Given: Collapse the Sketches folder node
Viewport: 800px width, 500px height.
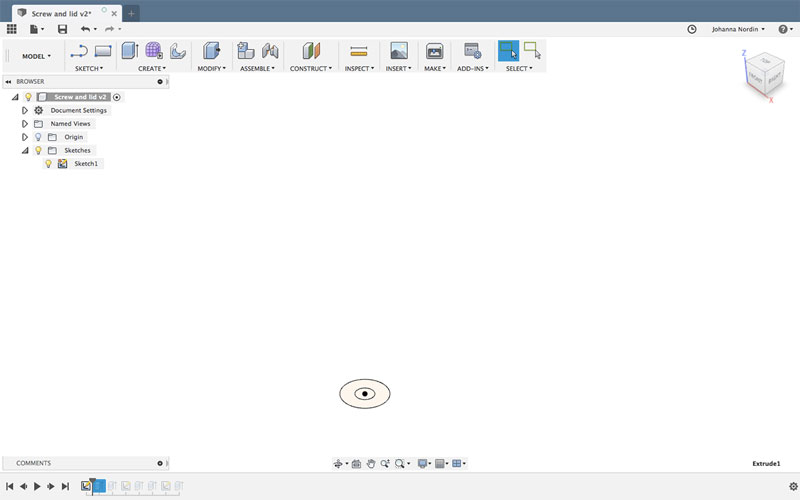Looking at the screenshot, I should tap(24, 150).
